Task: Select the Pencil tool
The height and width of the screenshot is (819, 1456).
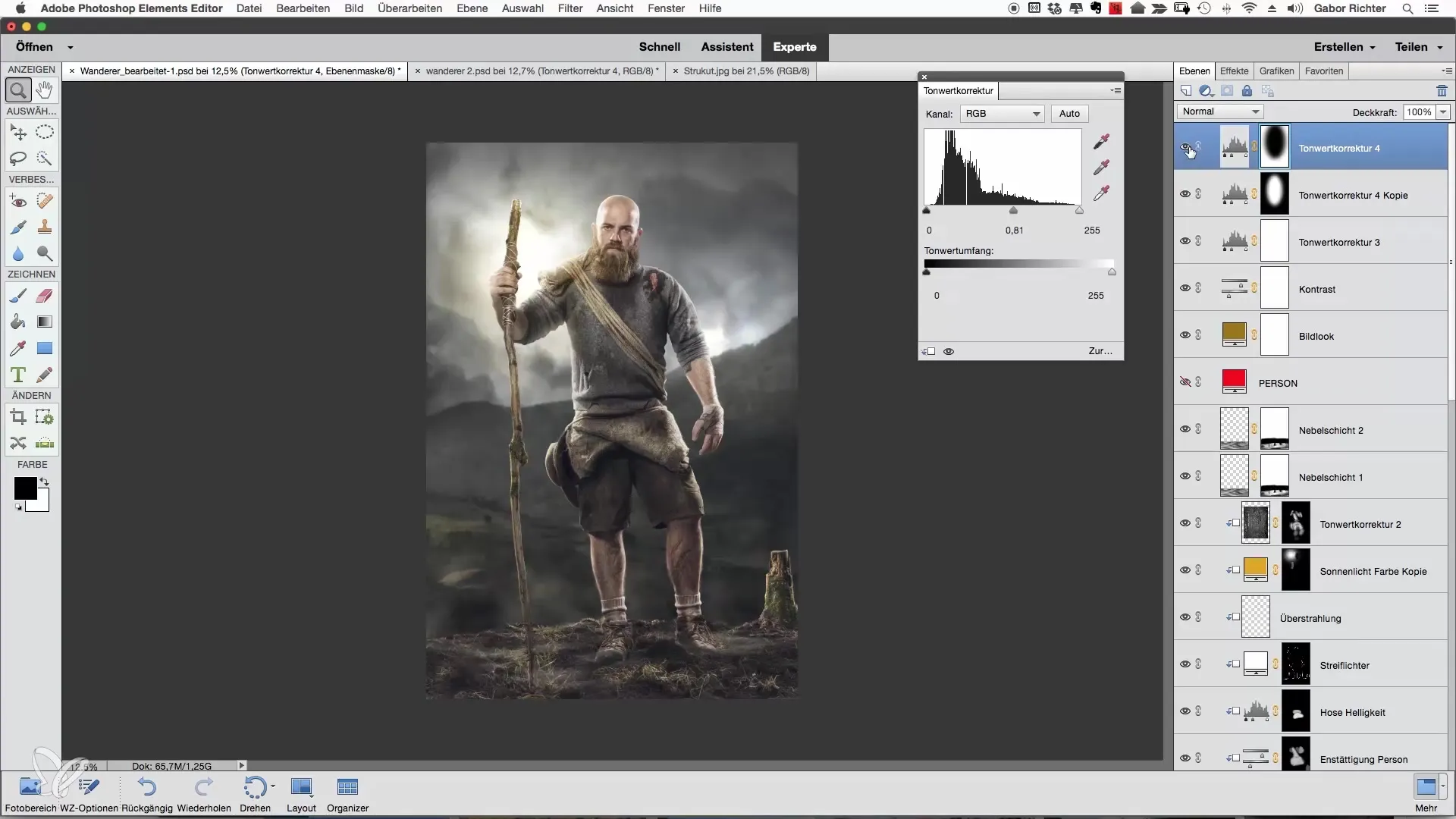Action: (45, 375)
